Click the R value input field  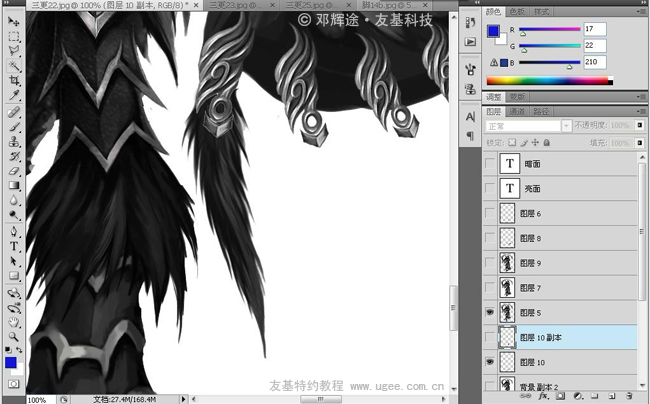point(596,30)
